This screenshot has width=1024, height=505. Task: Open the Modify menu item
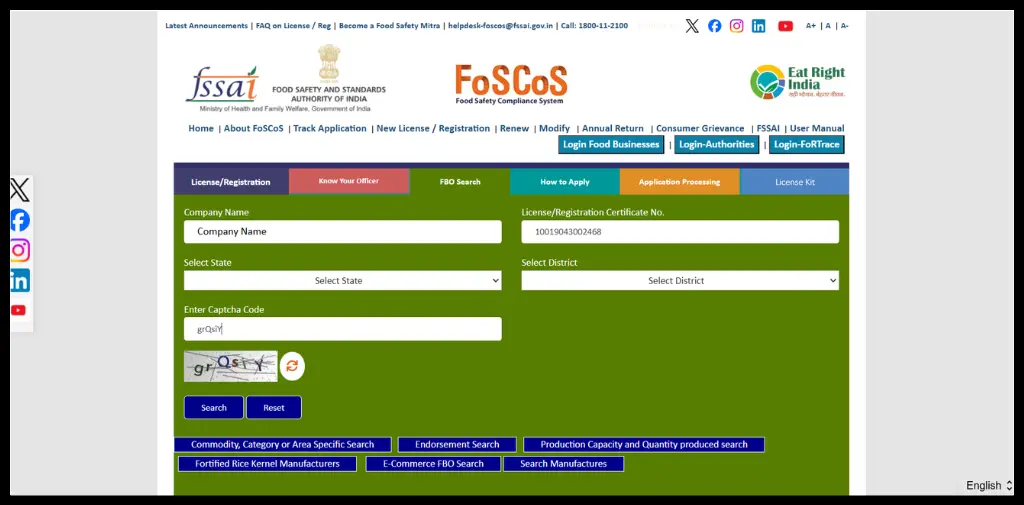coord(554,128)
